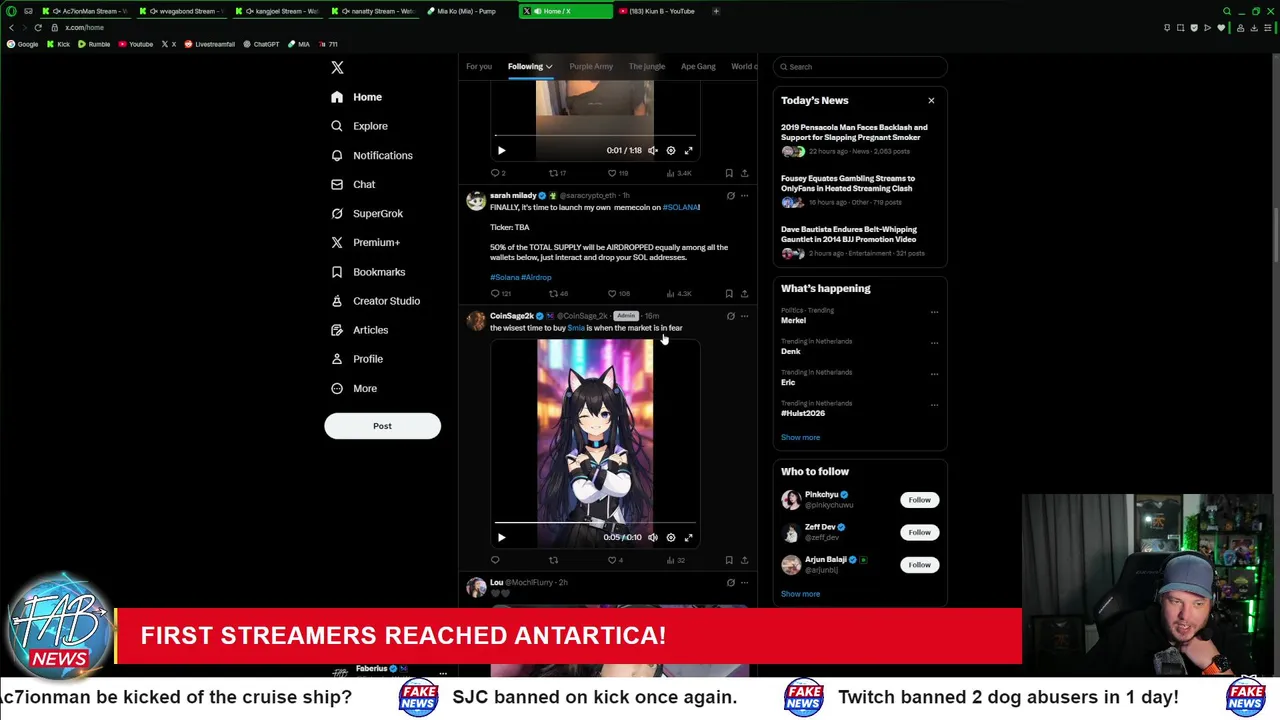Show more trends under What's happening

[x=800, y=437]
